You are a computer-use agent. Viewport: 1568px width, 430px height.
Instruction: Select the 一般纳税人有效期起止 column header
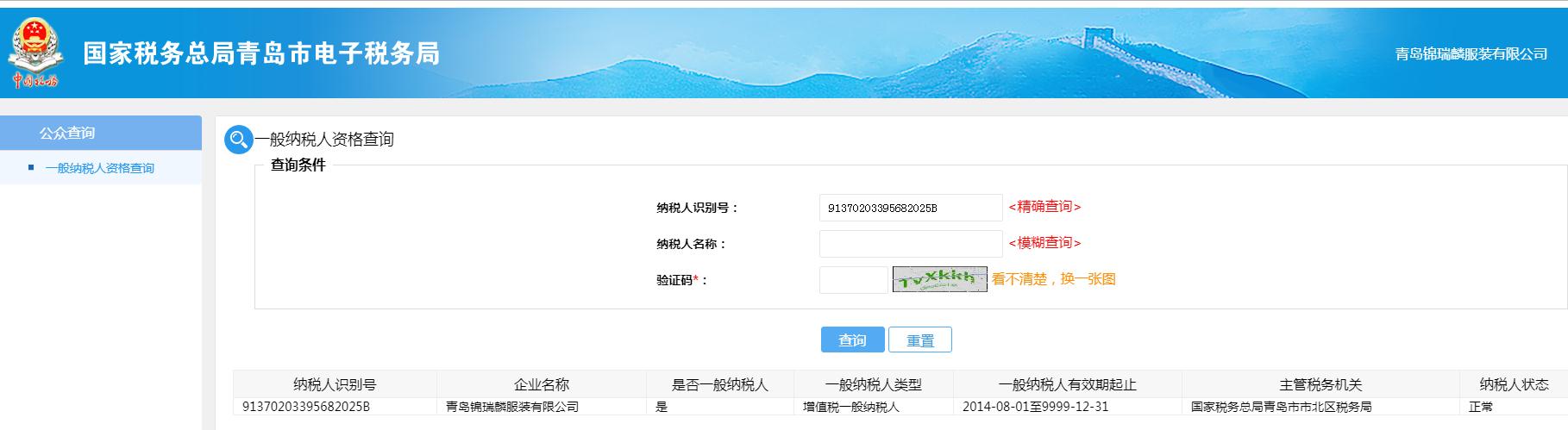click(1067, 384)
